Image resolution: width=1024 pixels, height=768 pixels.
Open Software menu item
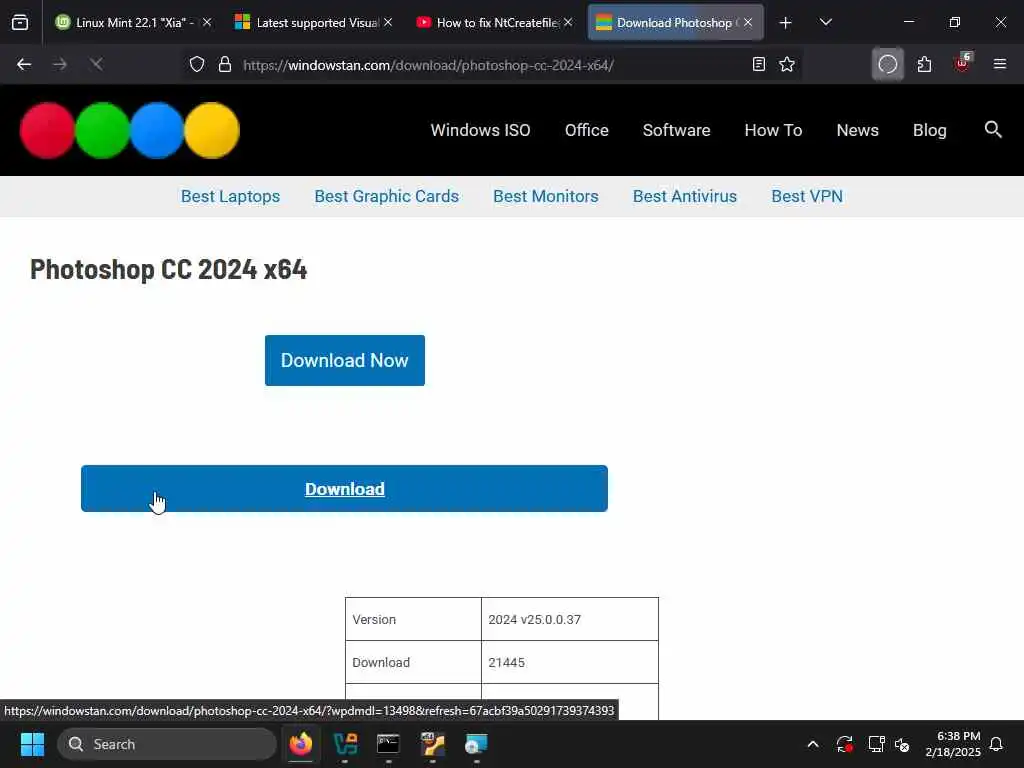[x=677, y=131]
